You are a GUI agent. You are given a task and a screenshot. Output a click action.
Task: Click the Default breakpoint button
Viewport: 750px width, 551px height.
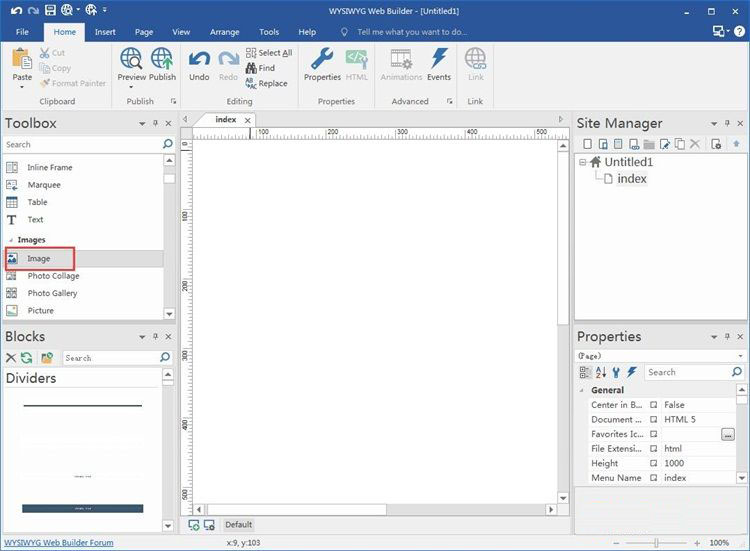coord(238,524)
